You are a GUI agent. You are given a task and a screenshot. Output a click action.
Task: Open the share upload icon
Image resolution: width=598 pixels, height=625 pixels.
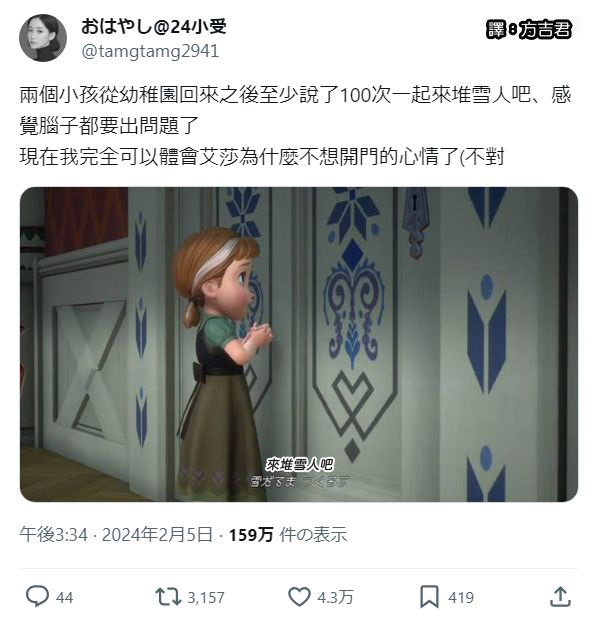560,596
